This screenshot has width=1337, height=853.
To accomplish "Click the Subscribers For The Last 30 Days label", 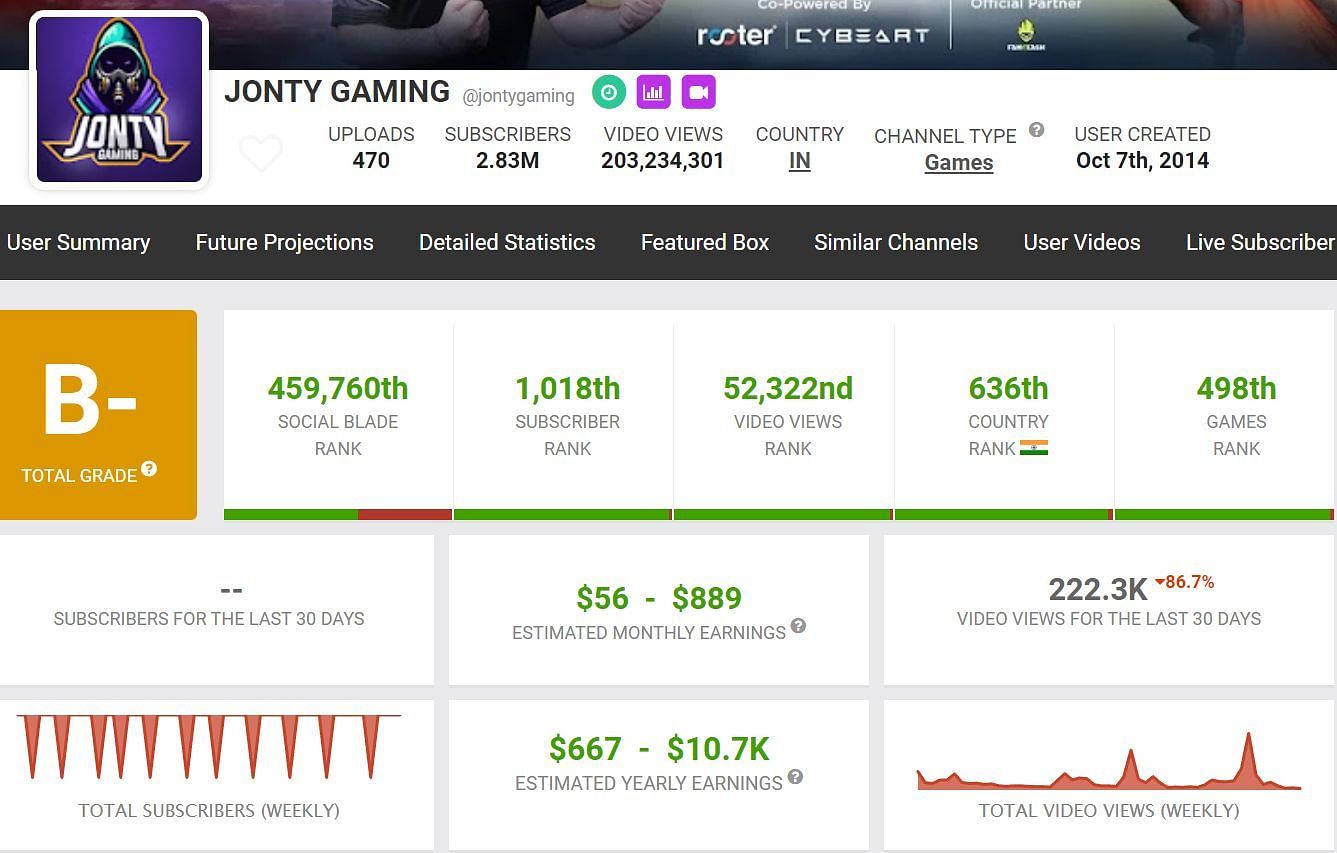I will point(209,619).
